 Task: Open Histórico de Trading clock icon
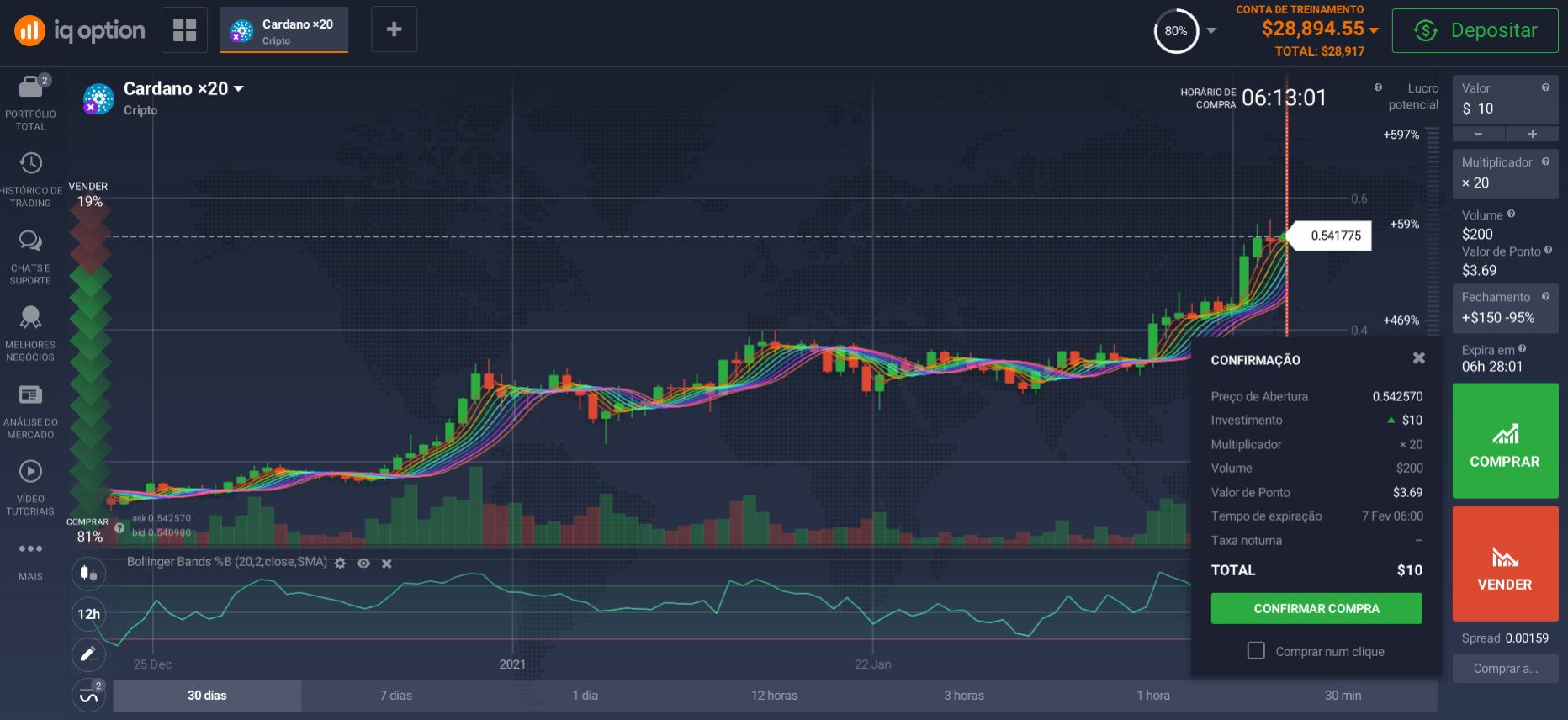(x=30, y=163)
